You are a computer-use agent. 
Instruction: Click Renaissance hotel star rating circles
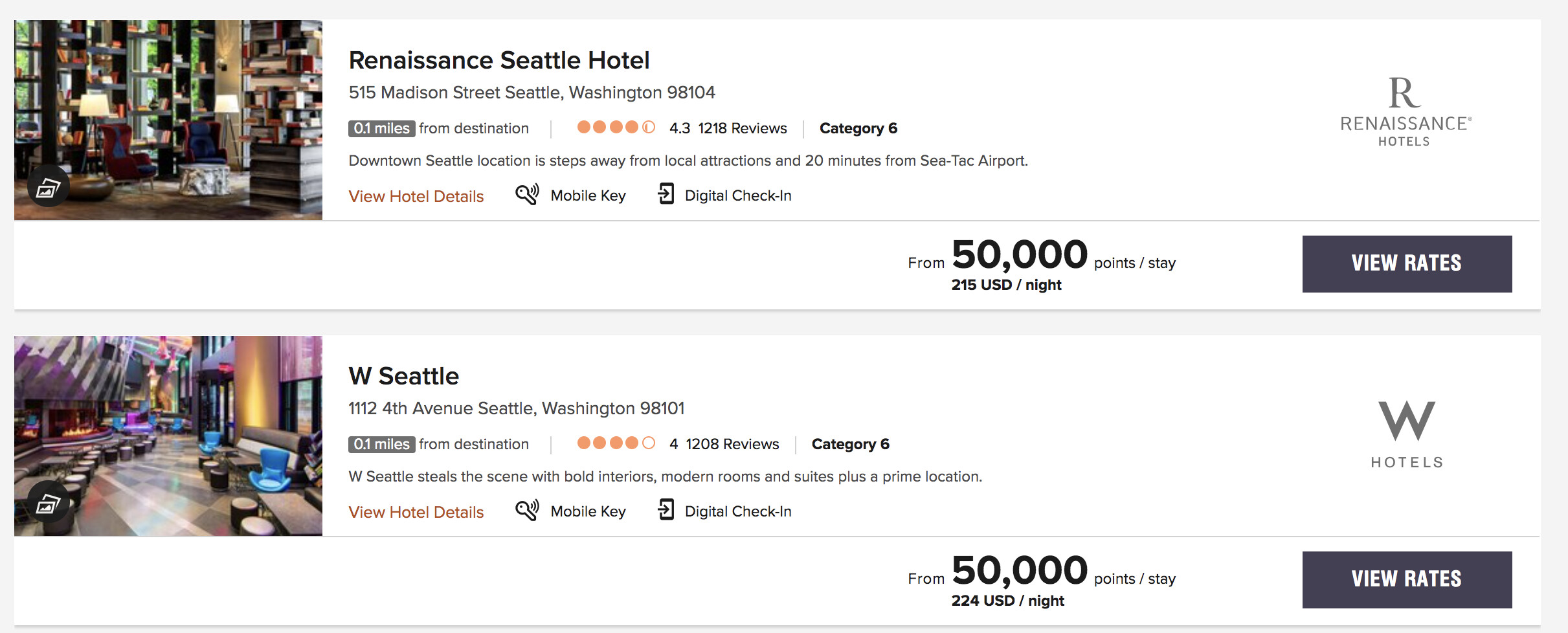coord(616,128)
